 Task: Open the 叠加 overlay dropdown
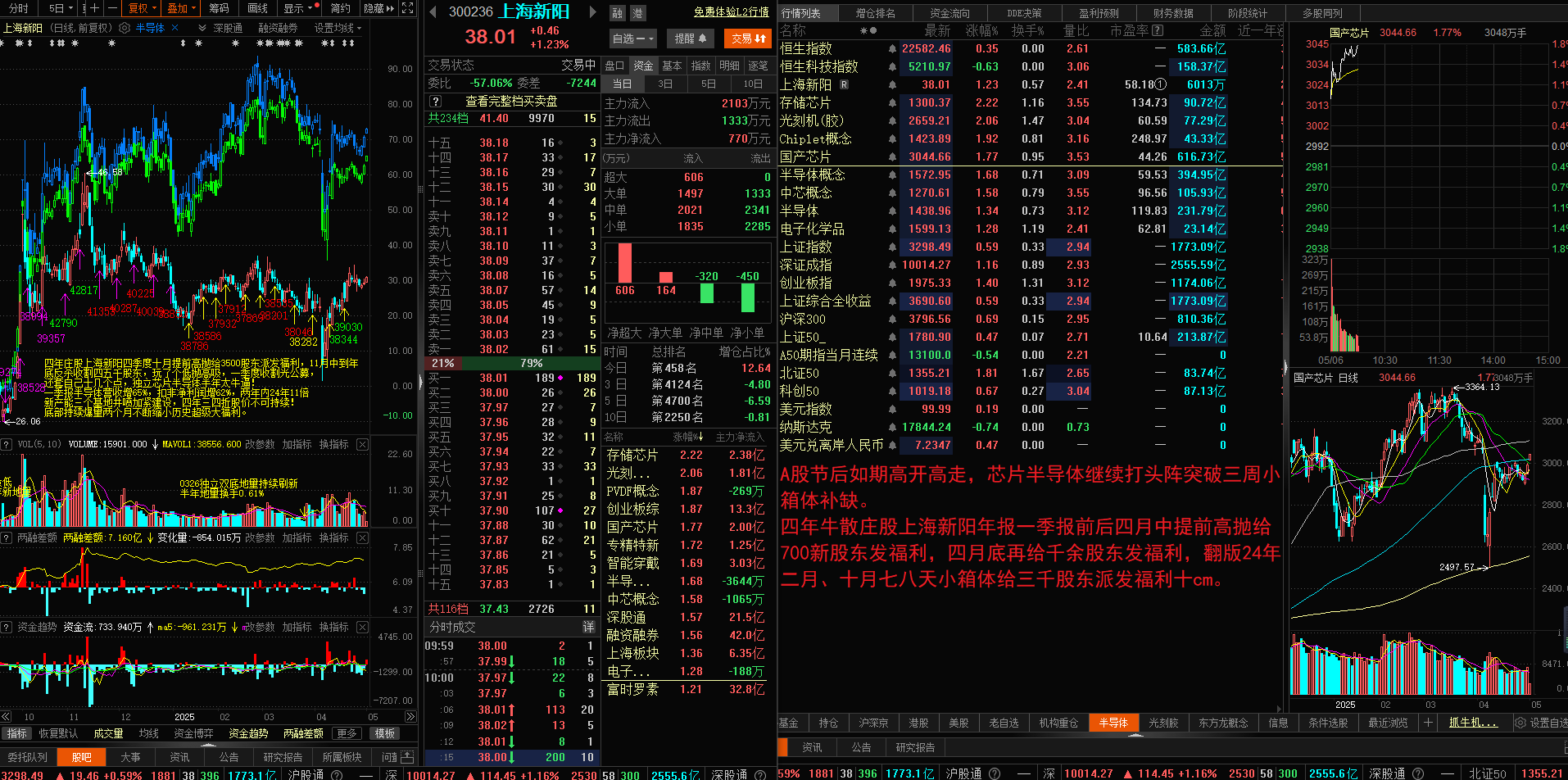tap(181, 8)
